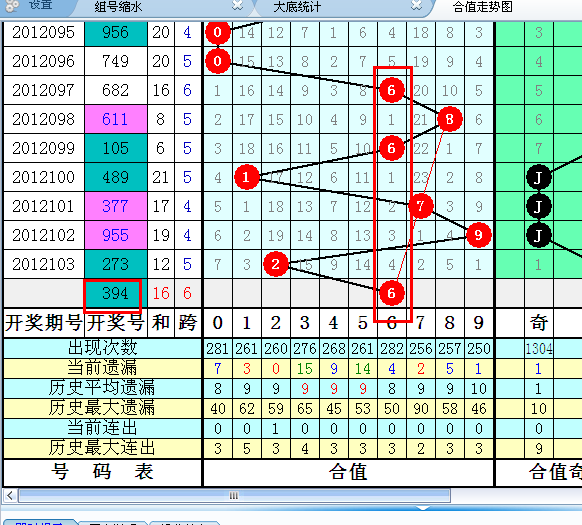This screenshot has height=525, width=582.
Task: Click red ball 2 in row 2012103
Action: point(275,264)
